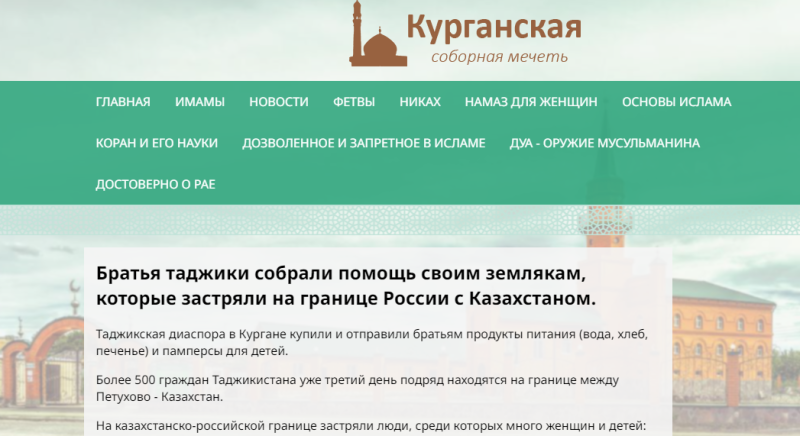Click the соборная мечеть subtitle
This screenshot has width=800, height=436.
point(499,56)
